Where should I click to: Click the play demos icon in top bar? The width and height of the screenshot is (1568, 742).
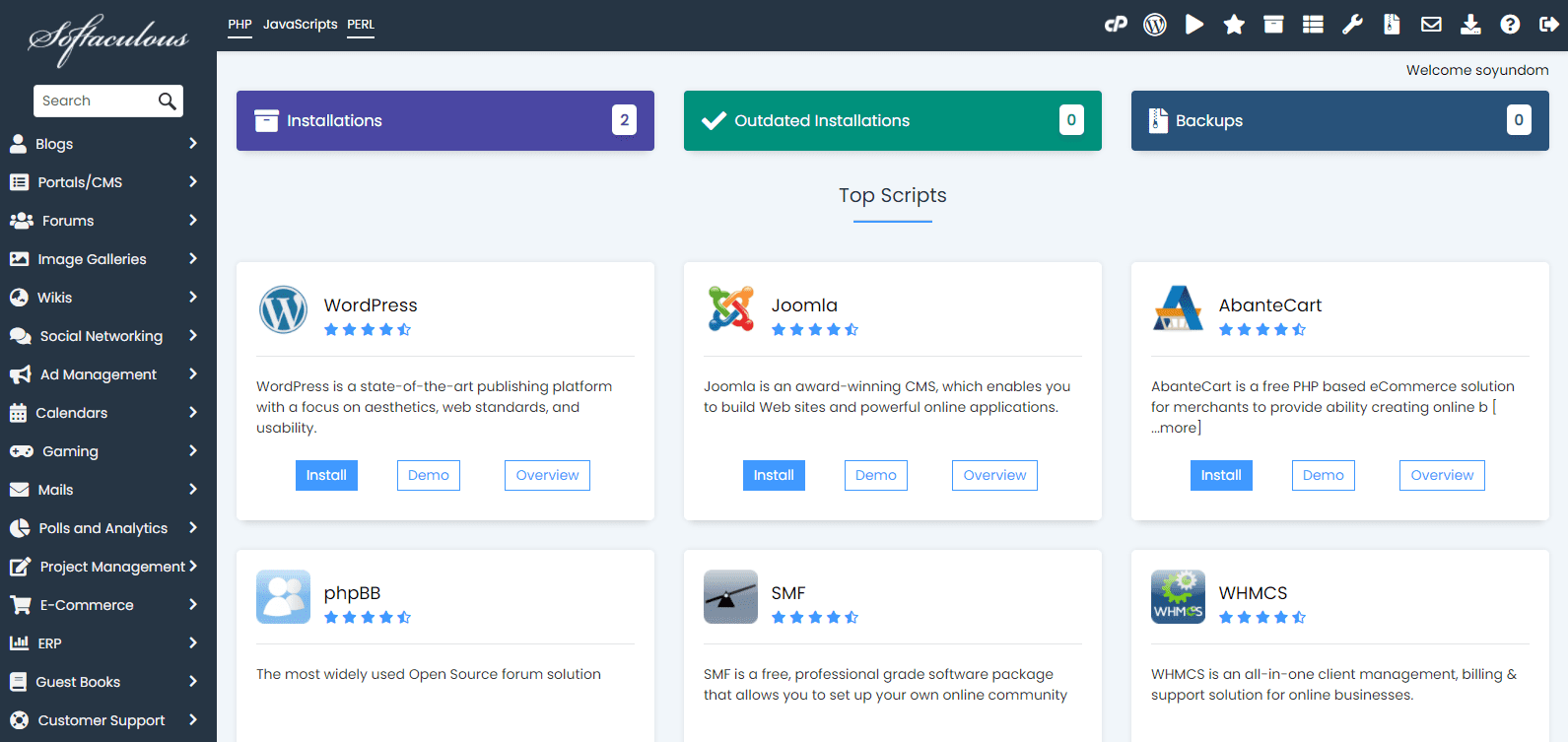tap(1194, 25)
